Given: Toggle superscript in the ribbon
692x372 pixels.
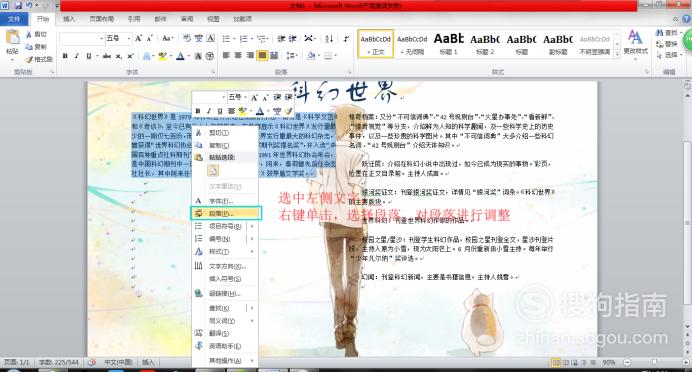Looking at the screenshot, I should [x=130, y=56].
